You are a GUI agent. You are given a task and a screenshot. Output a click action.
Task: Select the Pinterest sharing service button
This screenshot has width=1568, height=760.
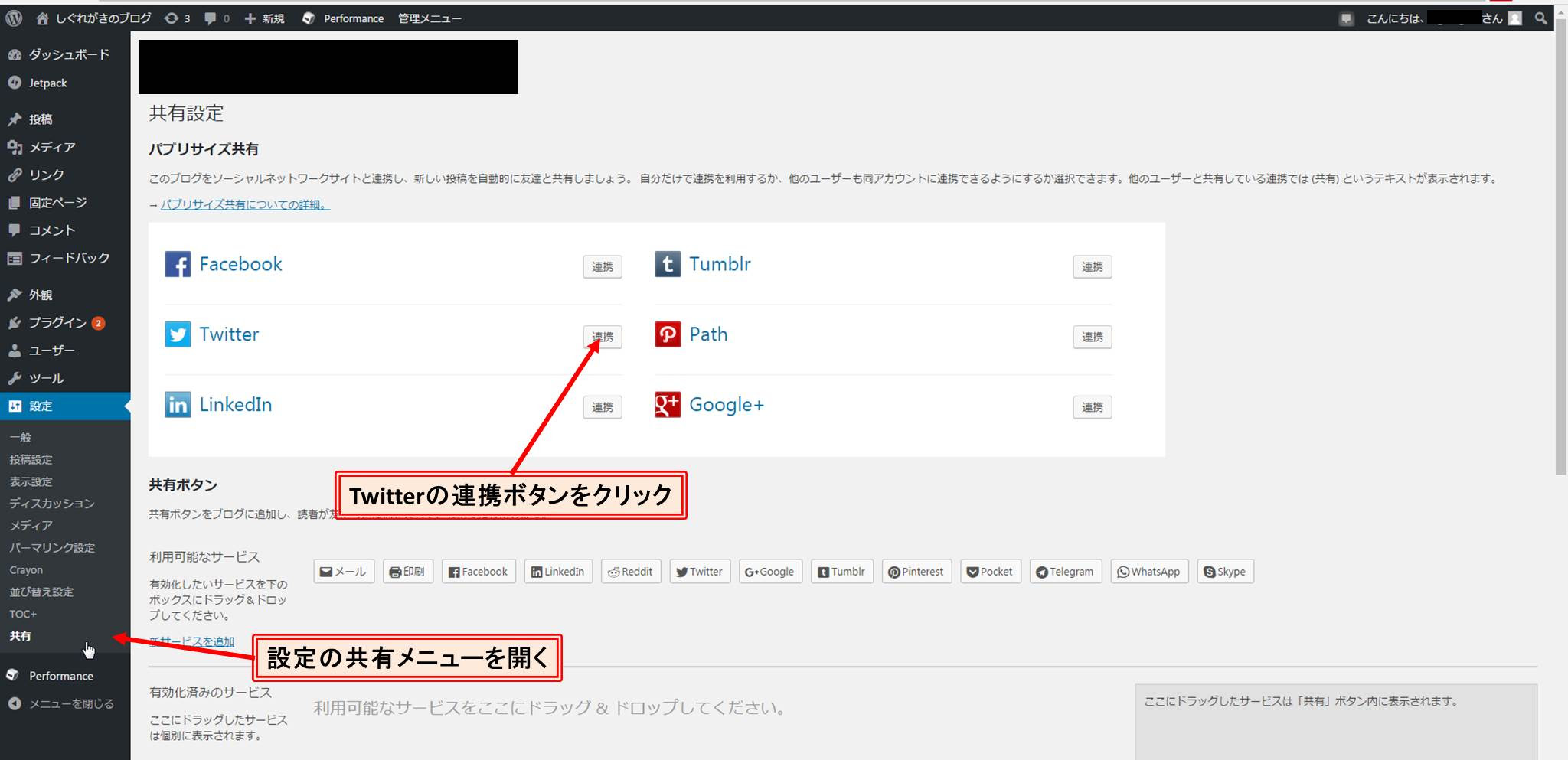(916, 572)
